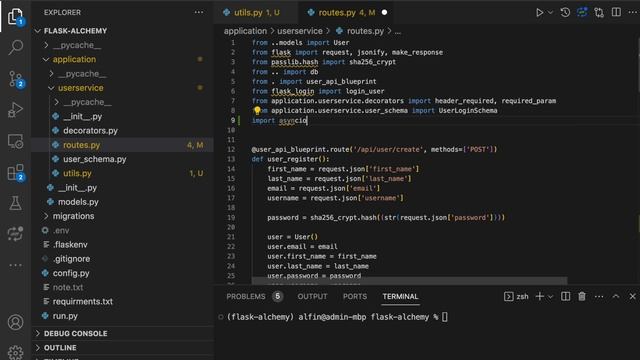The width and height of the screenshot is (640, 360).
Task: Split the editor to the right
Action: (616, 12)
